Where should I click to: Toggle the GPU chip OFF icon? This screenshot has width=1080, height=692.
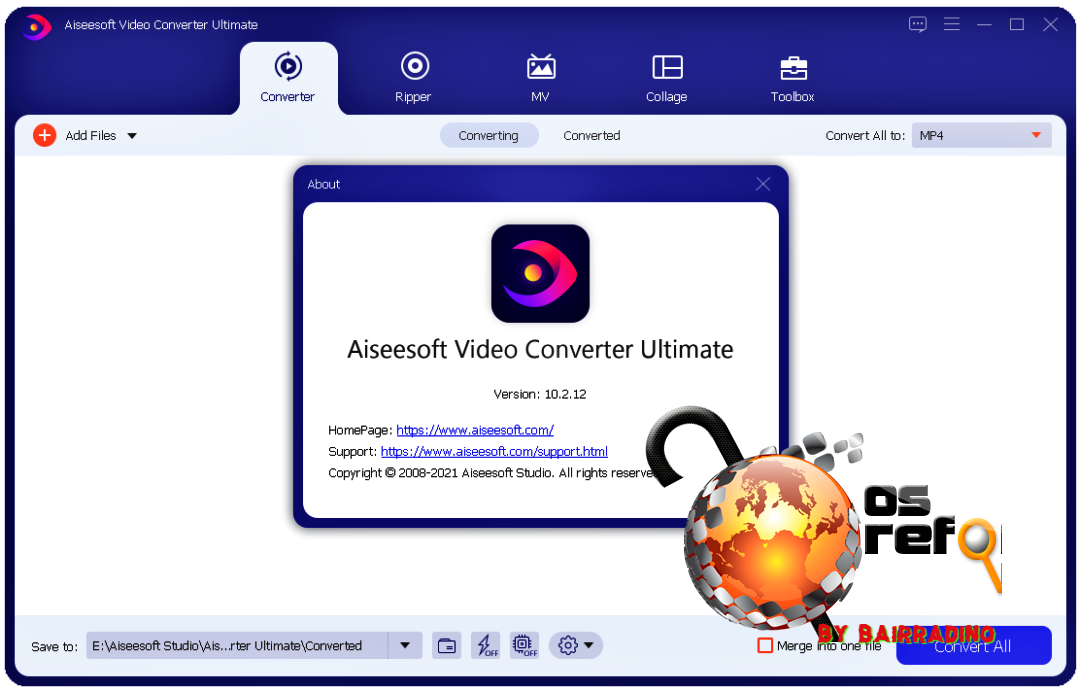click(525, 646)
